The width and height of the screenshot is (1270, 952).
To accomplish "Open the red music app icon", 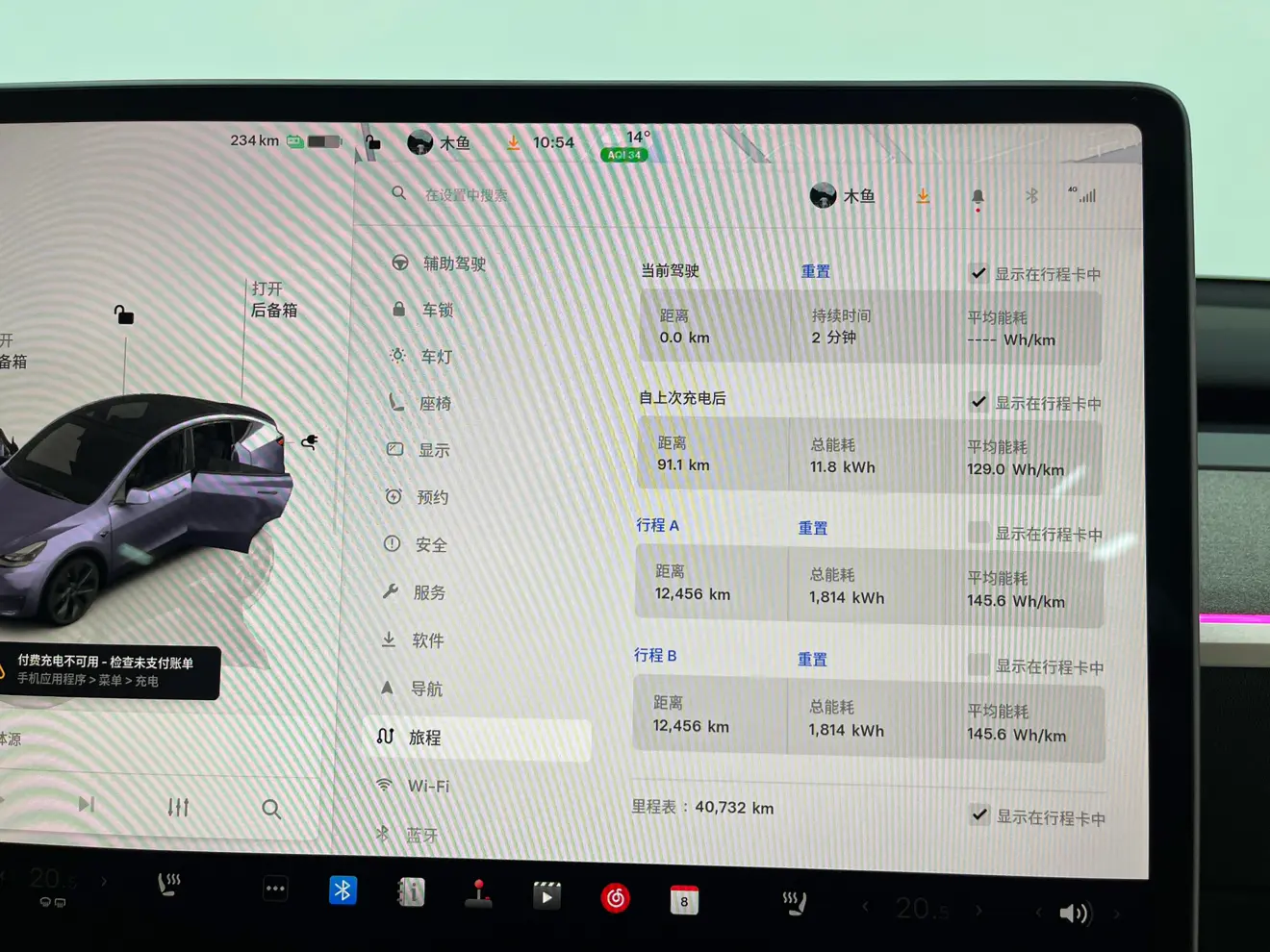I will [616, 898].
